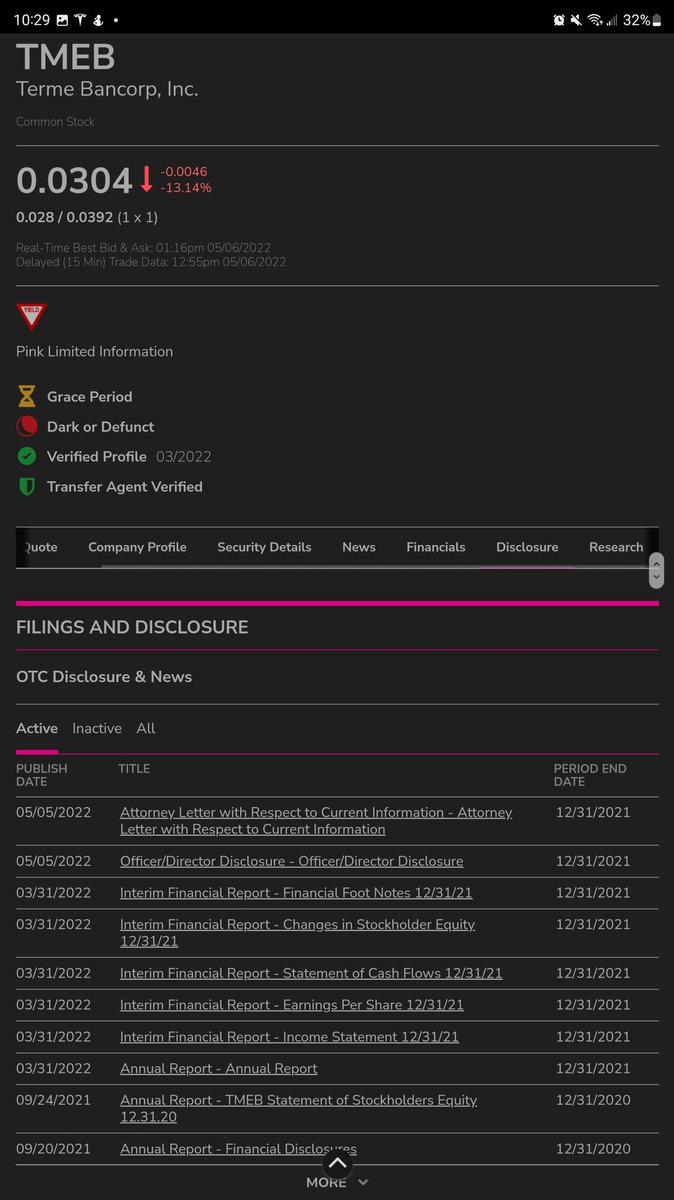This screenshot has height=1200, width=674.
Task: Open Statement of Cash Flows 12/31/21 report
Action: (311, 973)
